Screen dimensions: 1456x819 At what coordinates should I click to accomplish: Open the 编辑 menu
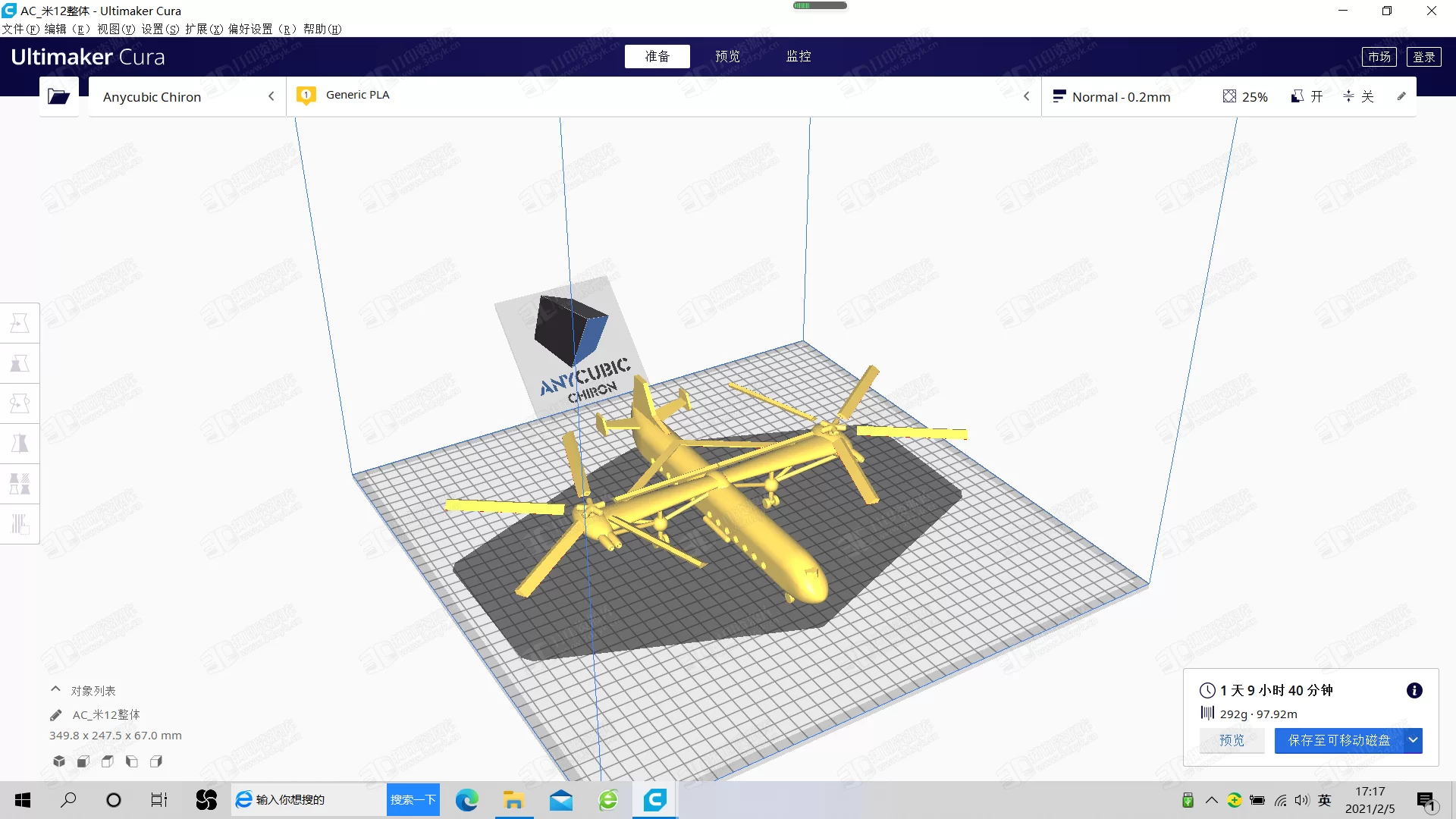click(x=67, y=29)
